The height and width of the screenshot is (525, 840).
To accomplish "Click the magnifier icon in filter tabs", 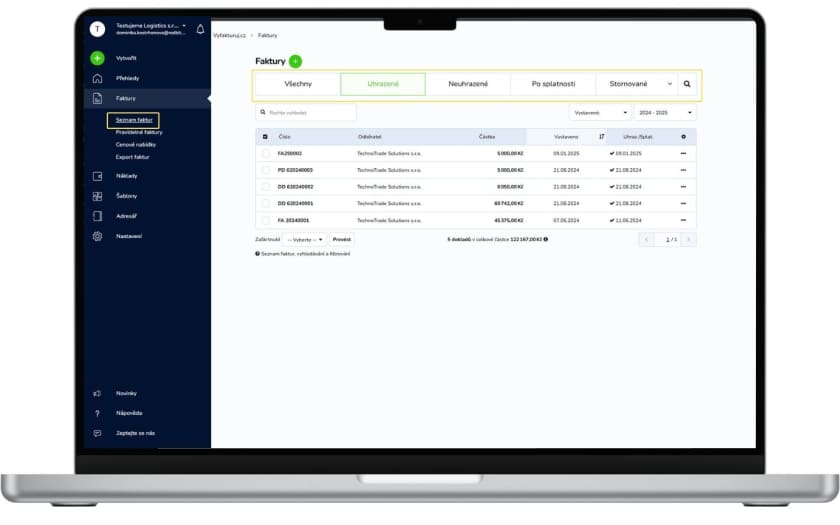I will pos(687,84).
